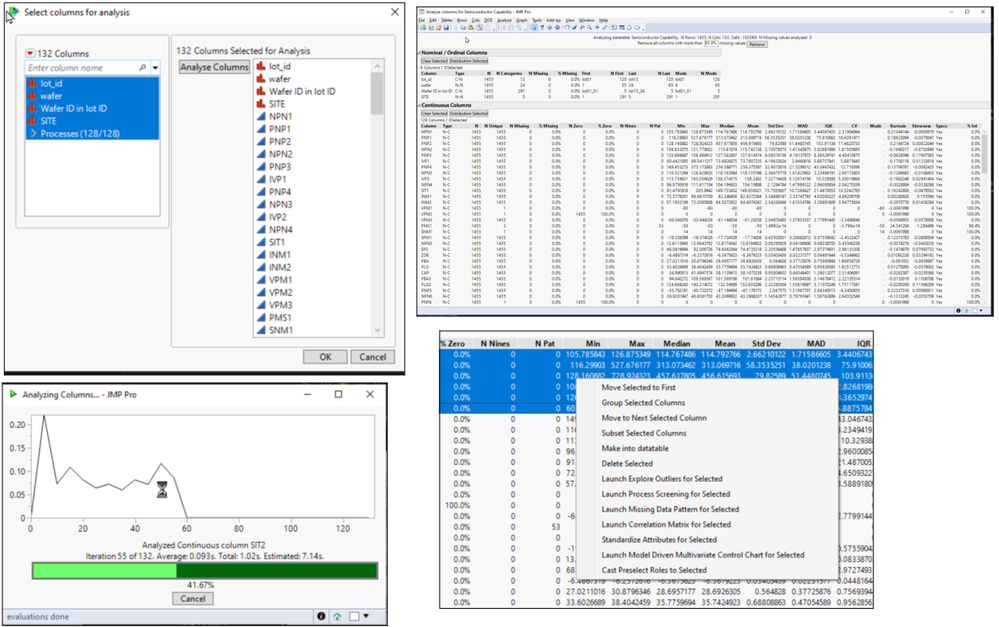Screen dimensions: 999x627
Task: Click the continuous icon beside SNM1
Action: [261, 330]
